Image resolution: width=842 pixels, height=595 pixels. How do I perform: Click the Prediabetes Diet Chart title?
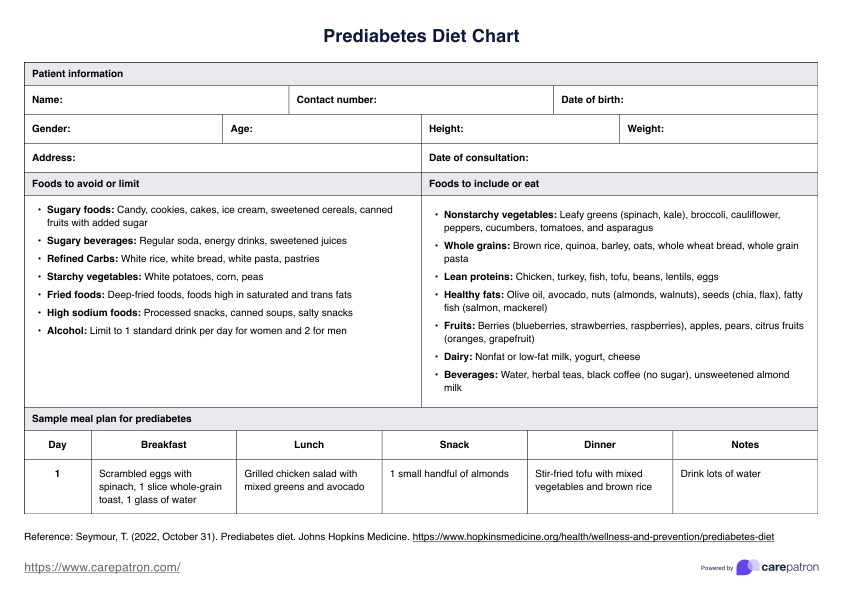(421, 37)
